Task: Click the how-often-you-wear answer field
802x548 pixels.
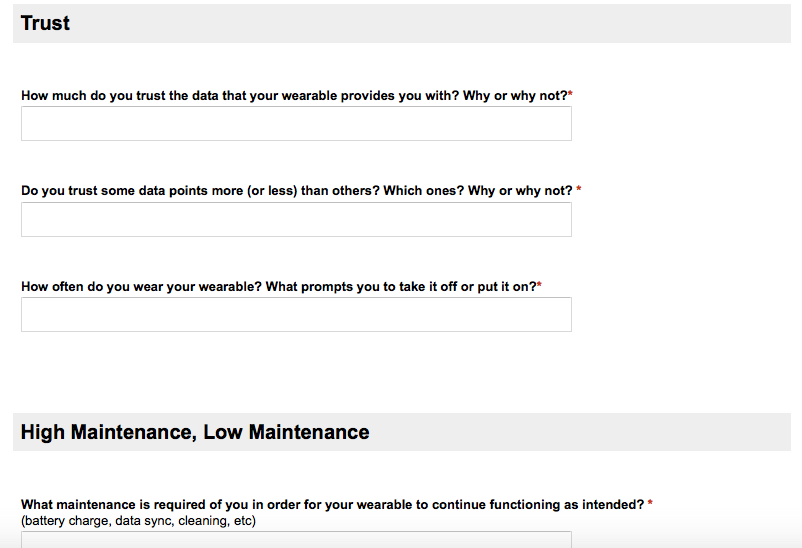Action: coord(296,315)
